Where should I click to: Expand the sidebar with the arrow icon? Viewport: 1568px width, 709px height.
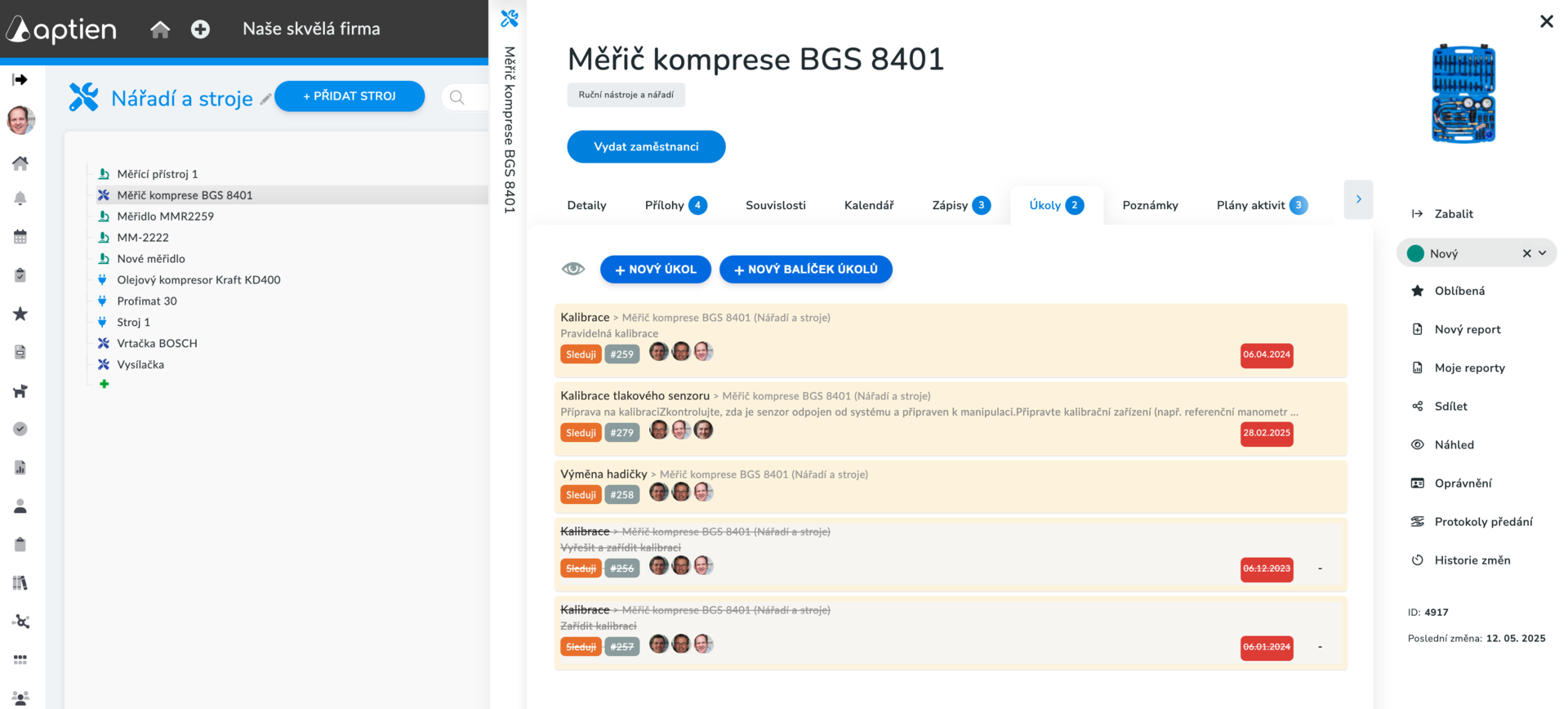click(20, 79)
